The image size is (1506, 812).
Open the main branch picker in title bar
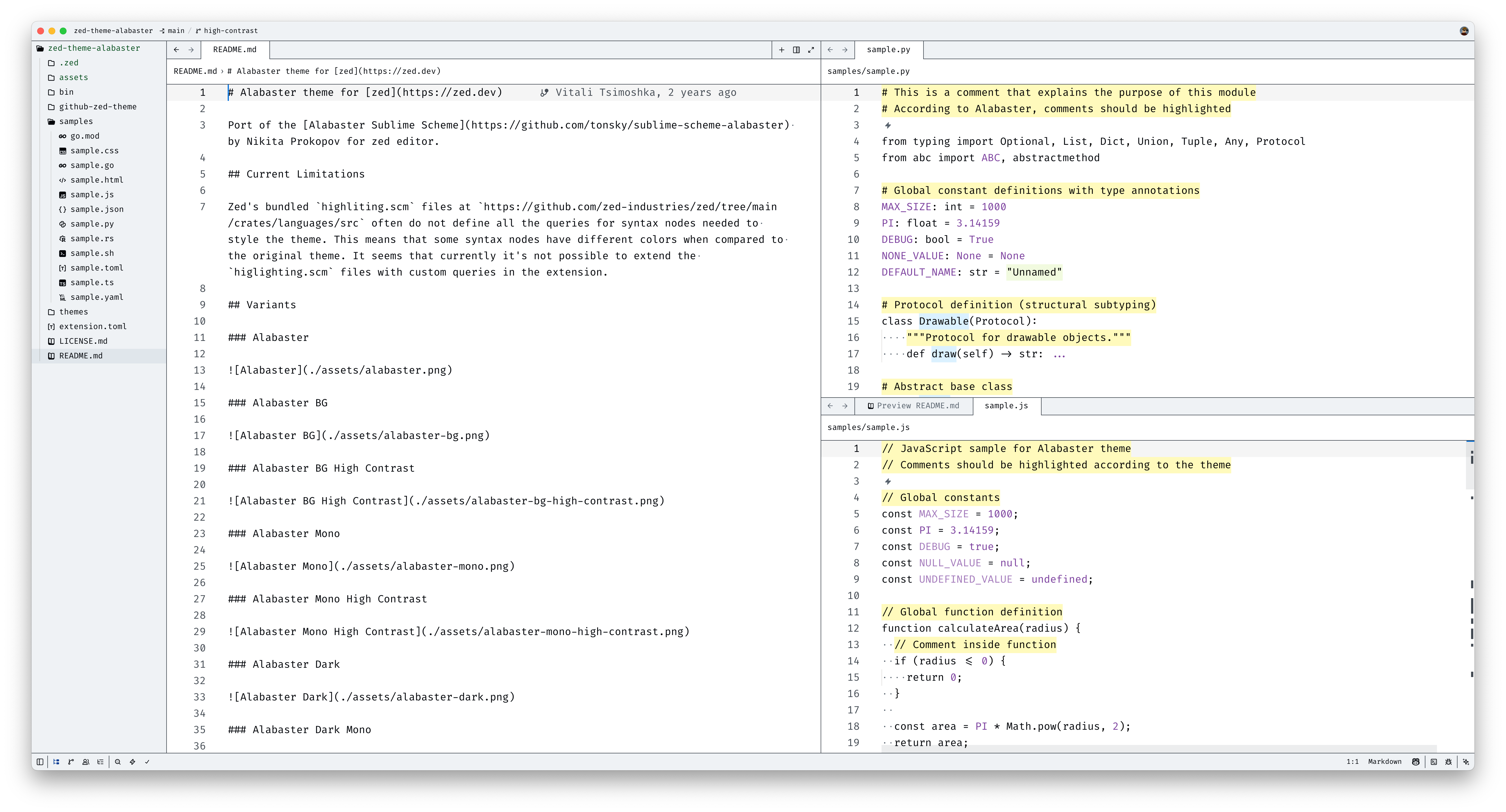tap(172, 30)
